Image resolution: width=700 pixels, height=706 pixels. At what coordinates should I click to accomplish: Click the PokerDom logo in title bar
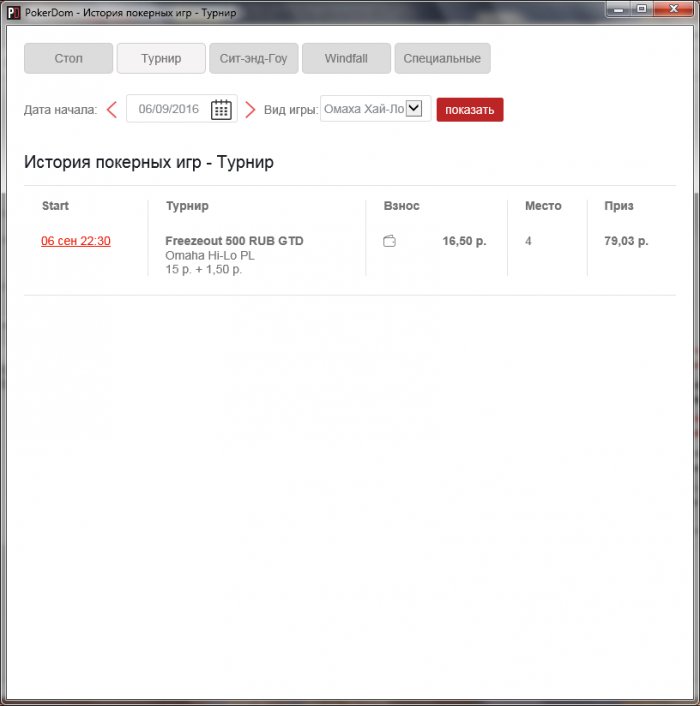14,13
